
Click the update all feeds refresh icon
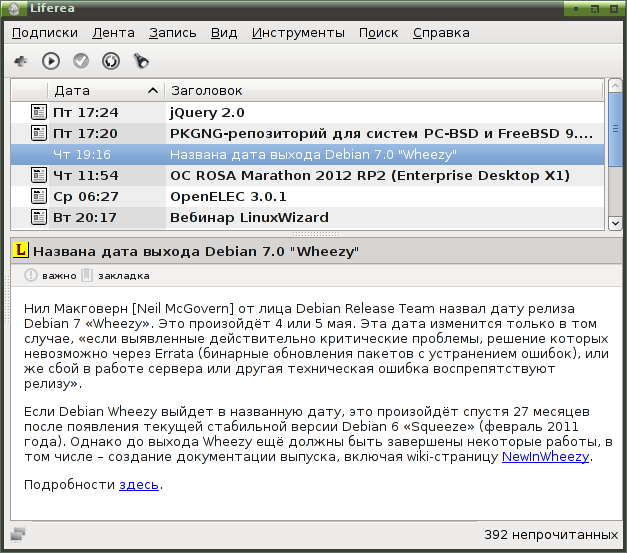click(x=111, y=61)
